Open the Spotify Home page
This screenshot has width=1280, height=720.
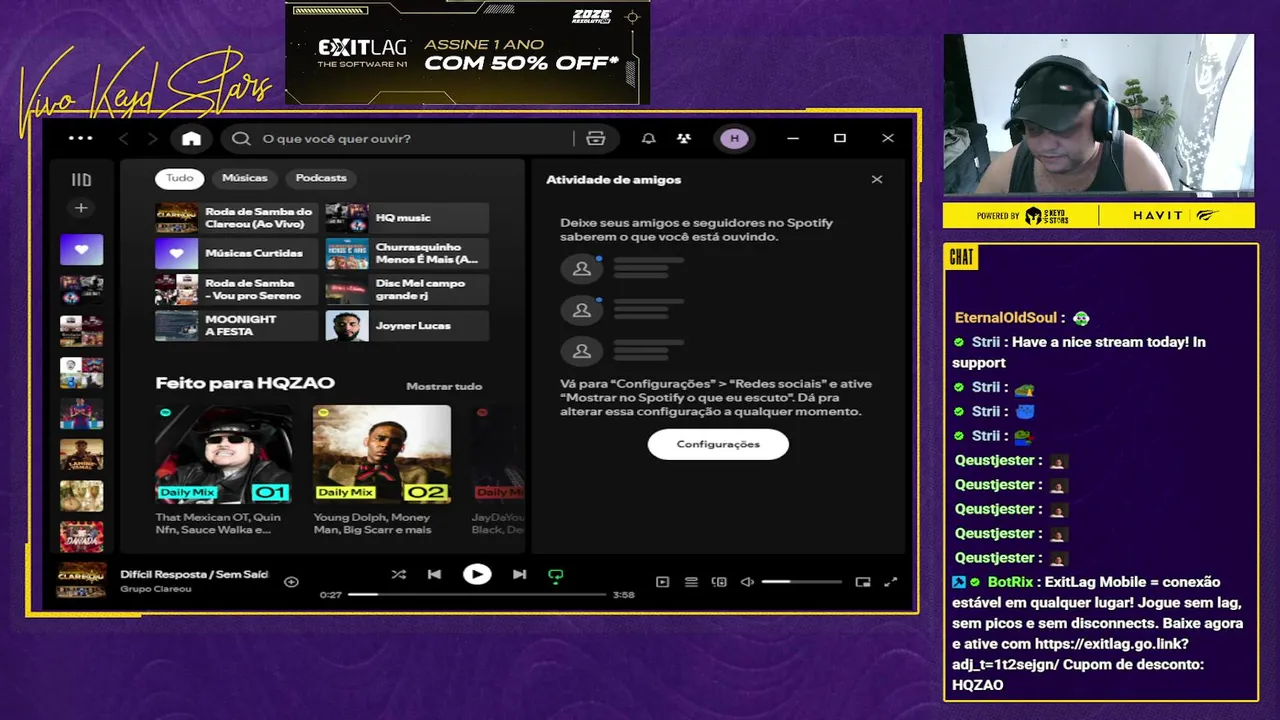(x=191, y=138)
